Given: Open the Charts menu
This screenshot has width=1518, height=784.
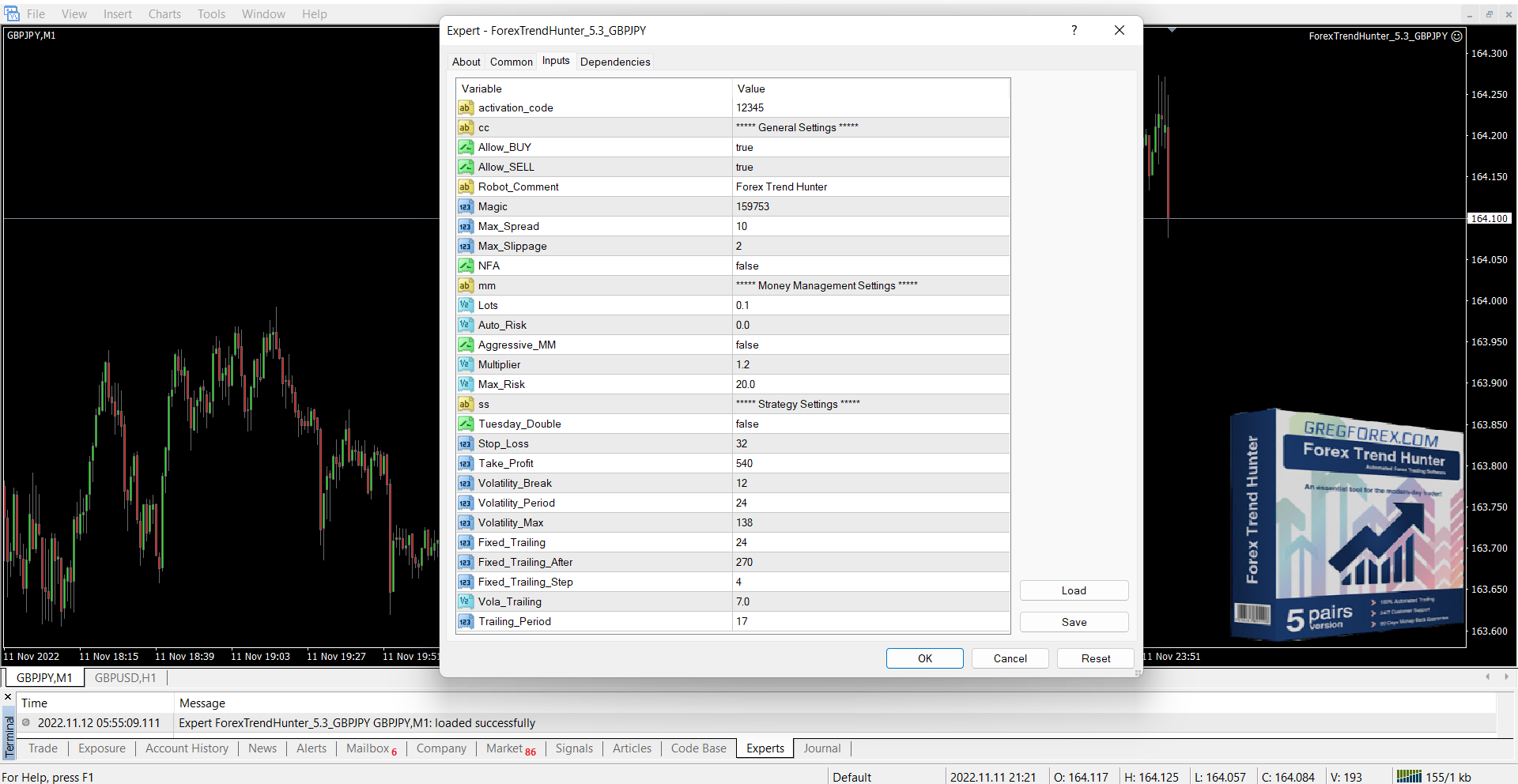Looking at the screenshot, I should (x=164, y=14).
